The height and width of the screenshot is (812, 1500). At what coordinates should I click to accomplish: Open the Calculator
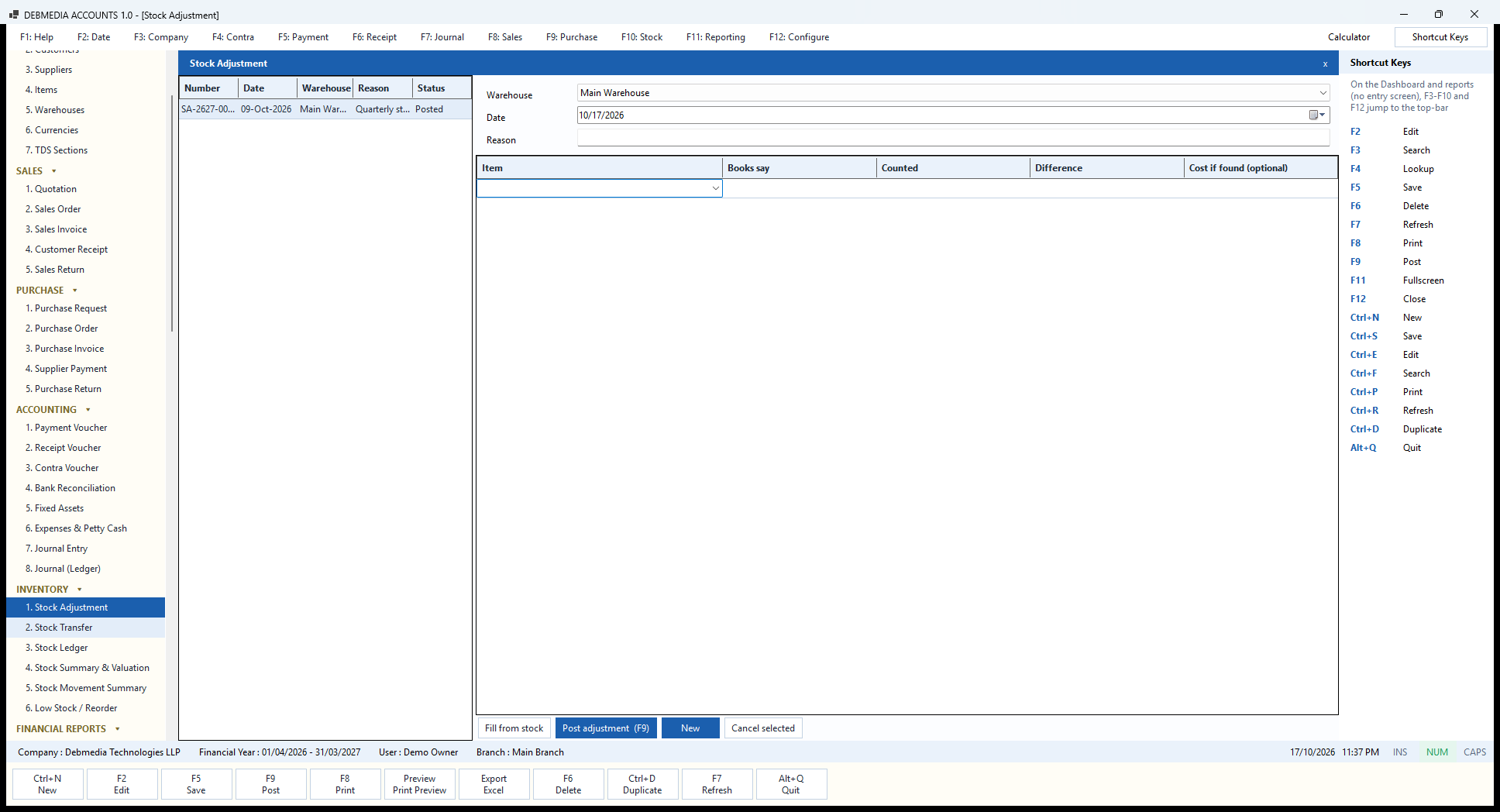[x=1348, y=37]
